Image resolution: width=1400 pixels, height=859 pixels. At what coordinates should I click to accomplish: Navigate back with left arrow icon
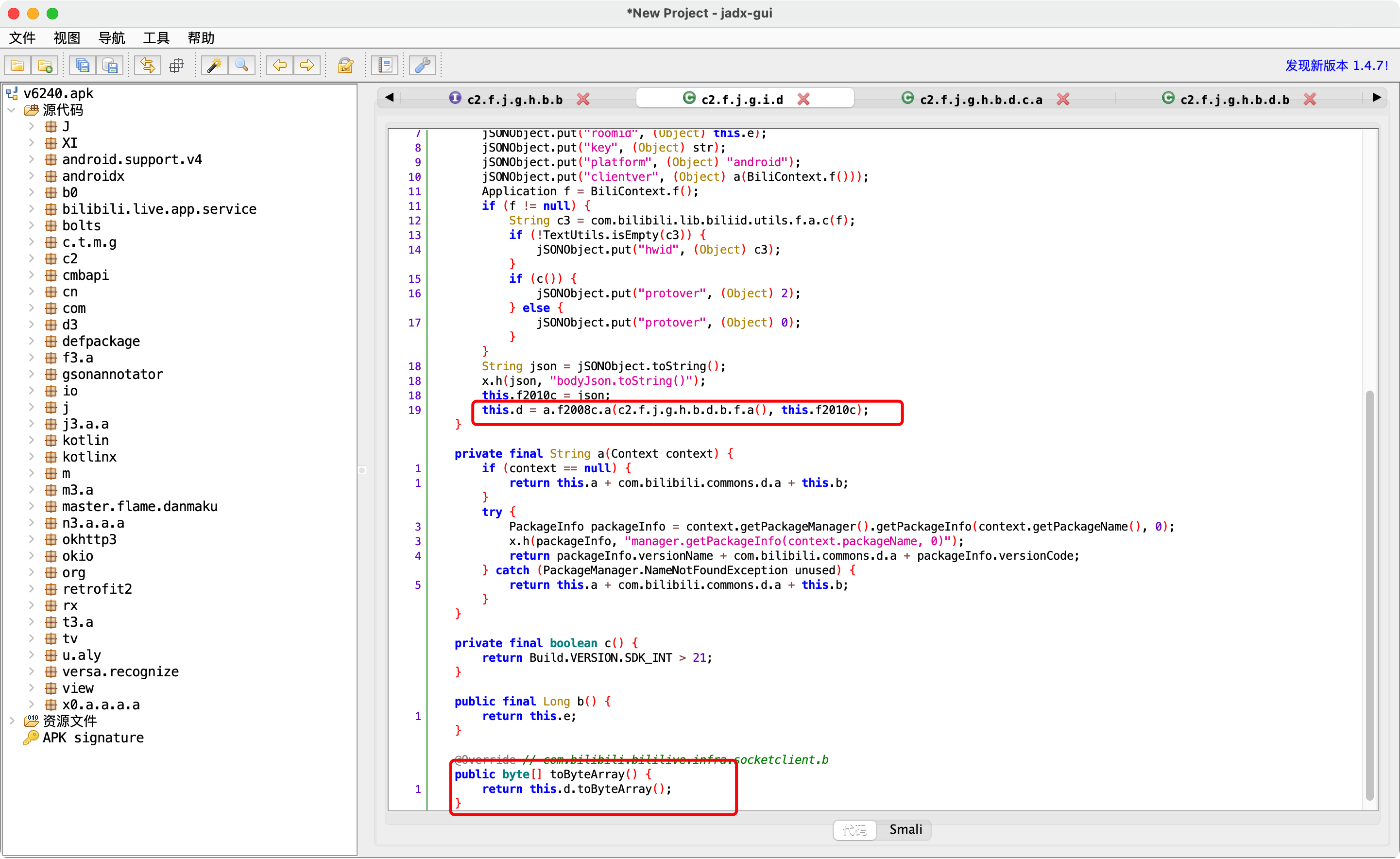pyautogui.click(x=279, y=65)
